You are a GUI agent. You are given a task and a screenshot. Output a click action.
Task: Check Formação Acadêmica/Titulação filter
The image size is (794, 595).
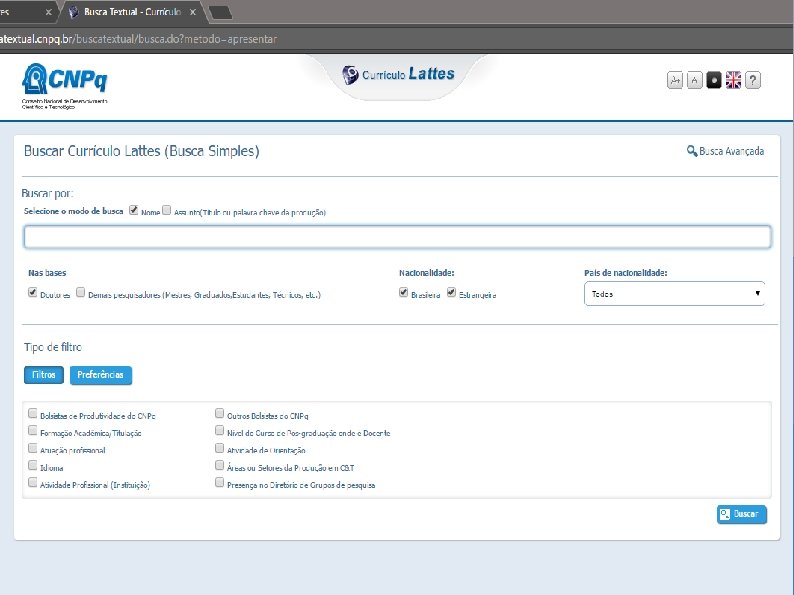32,430
